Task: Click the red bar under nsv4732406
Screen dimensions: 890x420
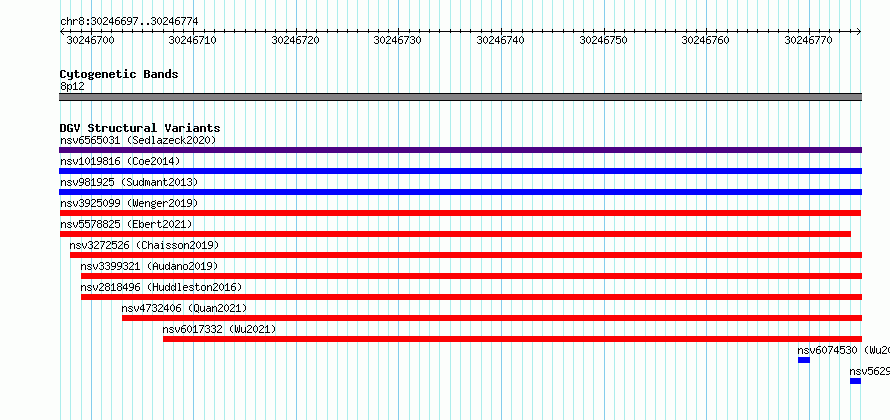Action: coord(492,318)
